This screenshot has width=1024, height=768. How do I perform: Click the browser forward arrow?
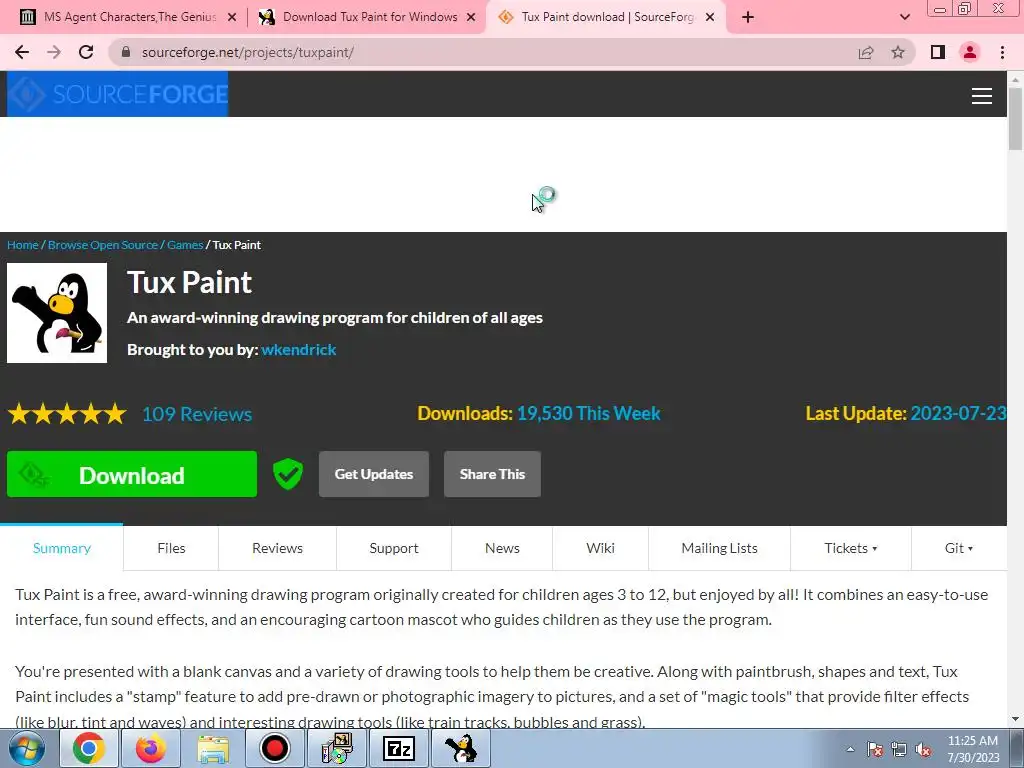(54, 52)
